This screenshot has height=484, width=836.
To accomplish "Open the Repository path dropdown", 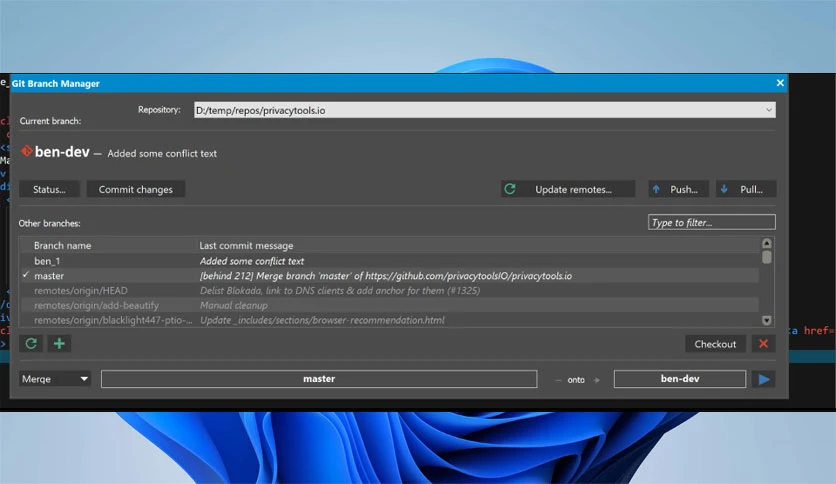I will tap(485, 110).
